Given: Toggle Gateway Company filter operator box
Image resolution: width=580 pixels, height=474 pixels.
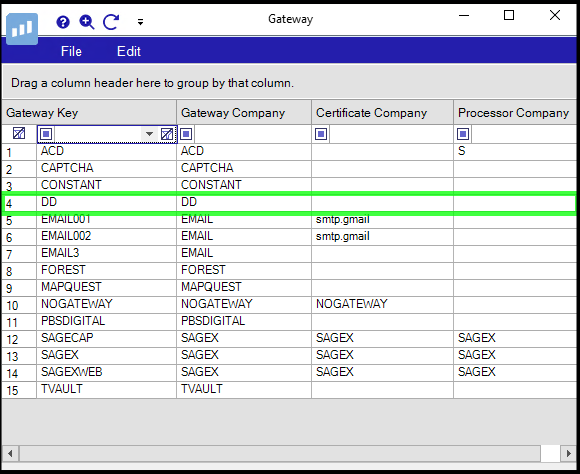Looking at the screenshot, I should [x=186, y=134].
